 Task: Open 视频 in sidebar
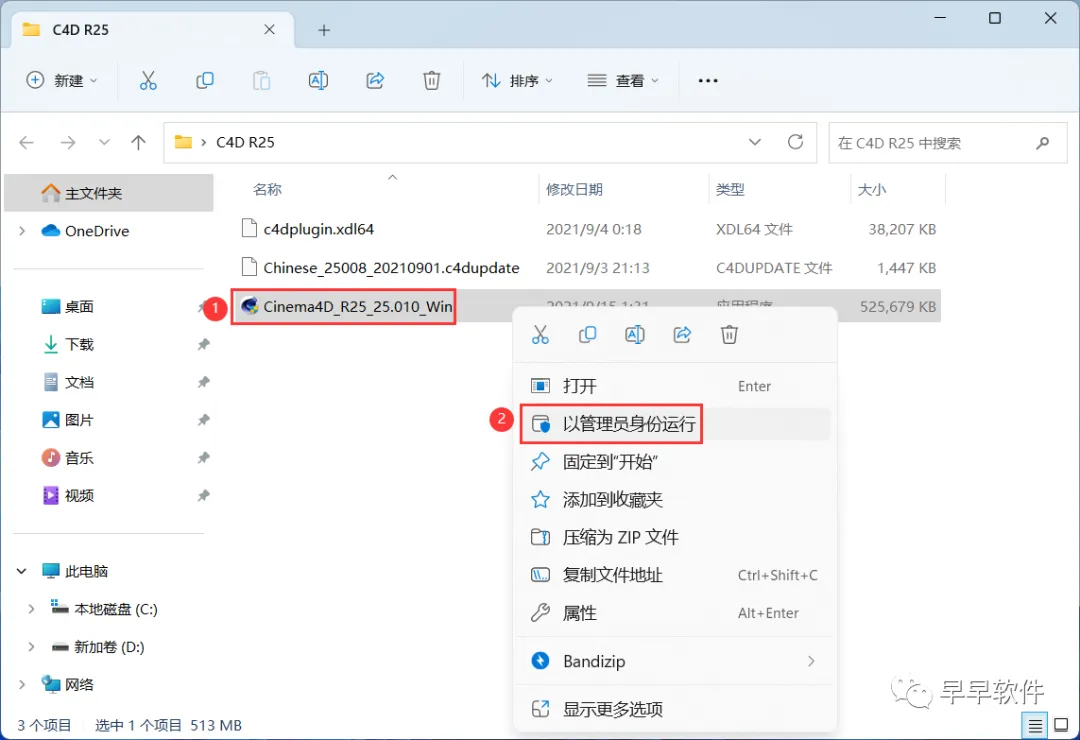68,495
